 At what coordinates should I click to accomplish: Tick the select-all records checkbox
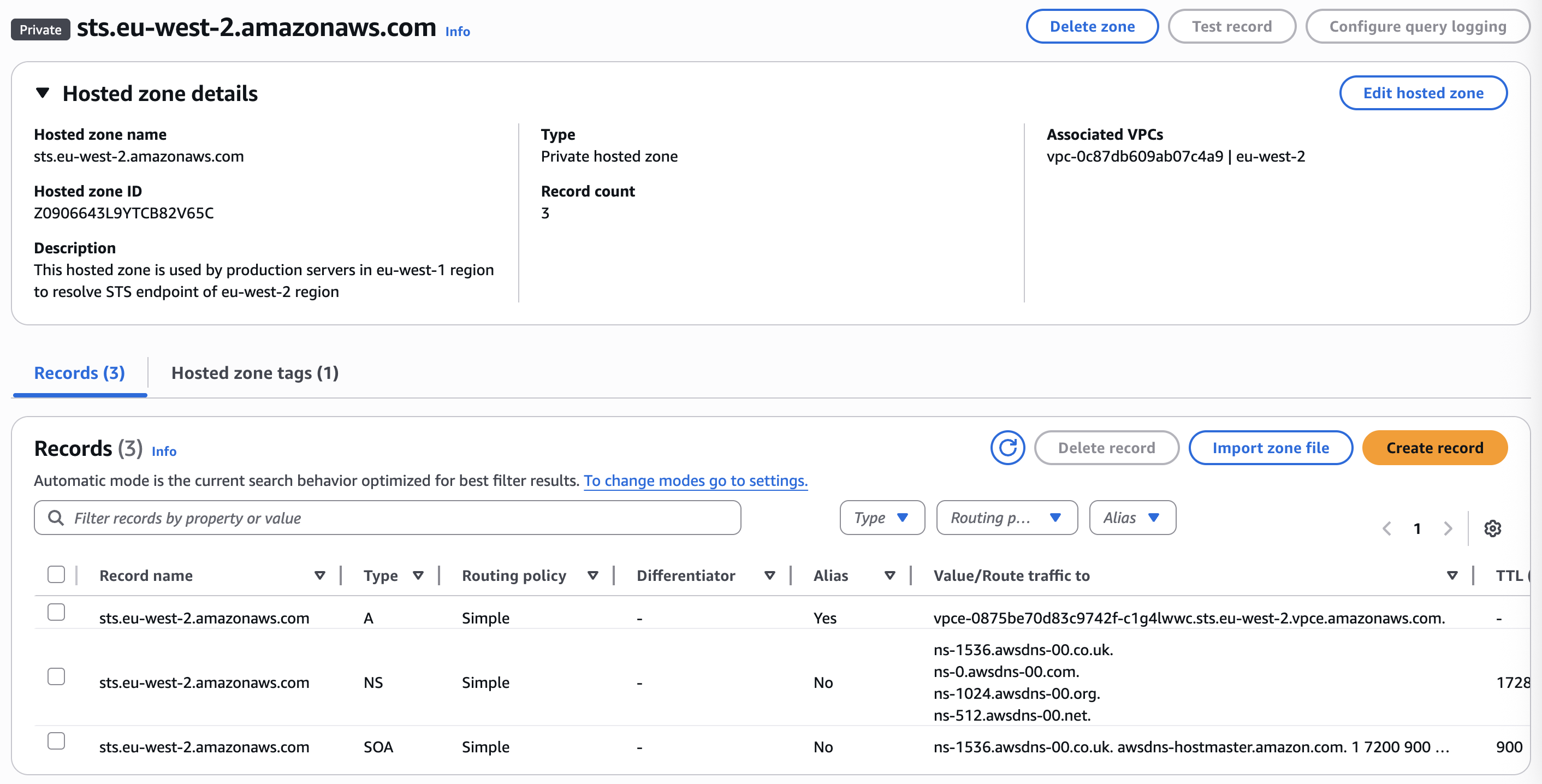56,574
